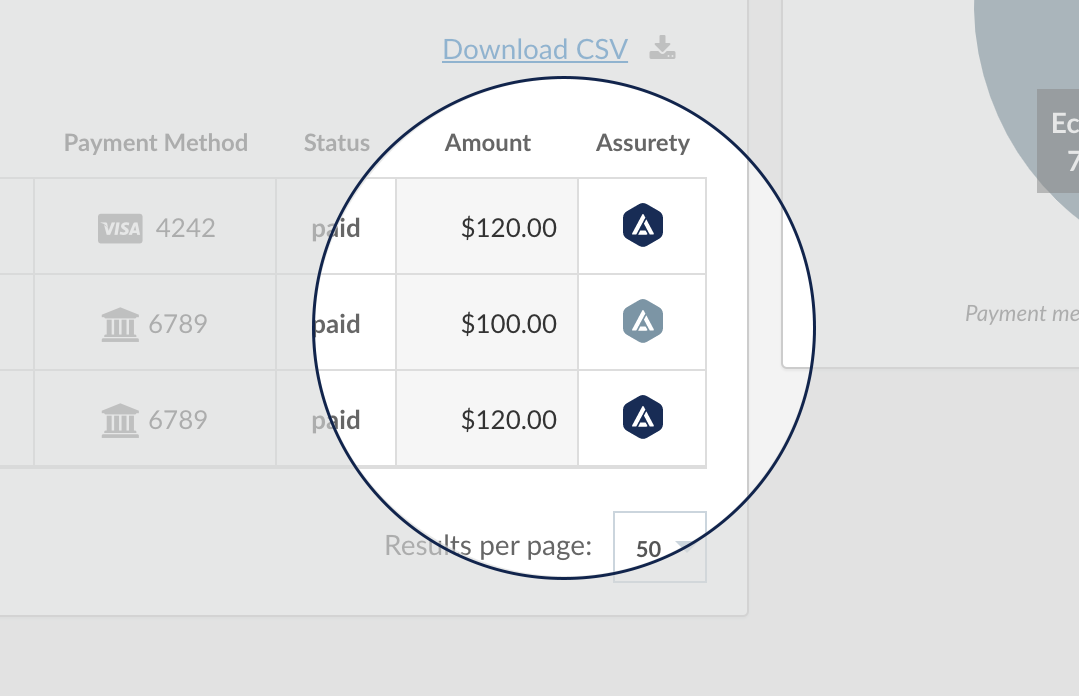Click the Assurety badge in the bottom $120.00 row
Screen dimensions: 1079x696
pos(643,417)
